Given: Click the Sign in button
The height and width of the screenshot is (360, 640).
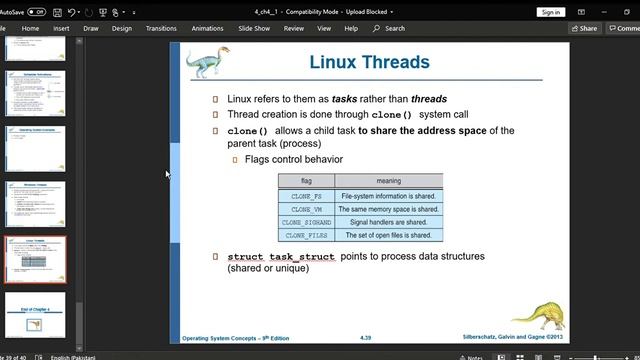Looking at the screenshot, I should [551, 12].
